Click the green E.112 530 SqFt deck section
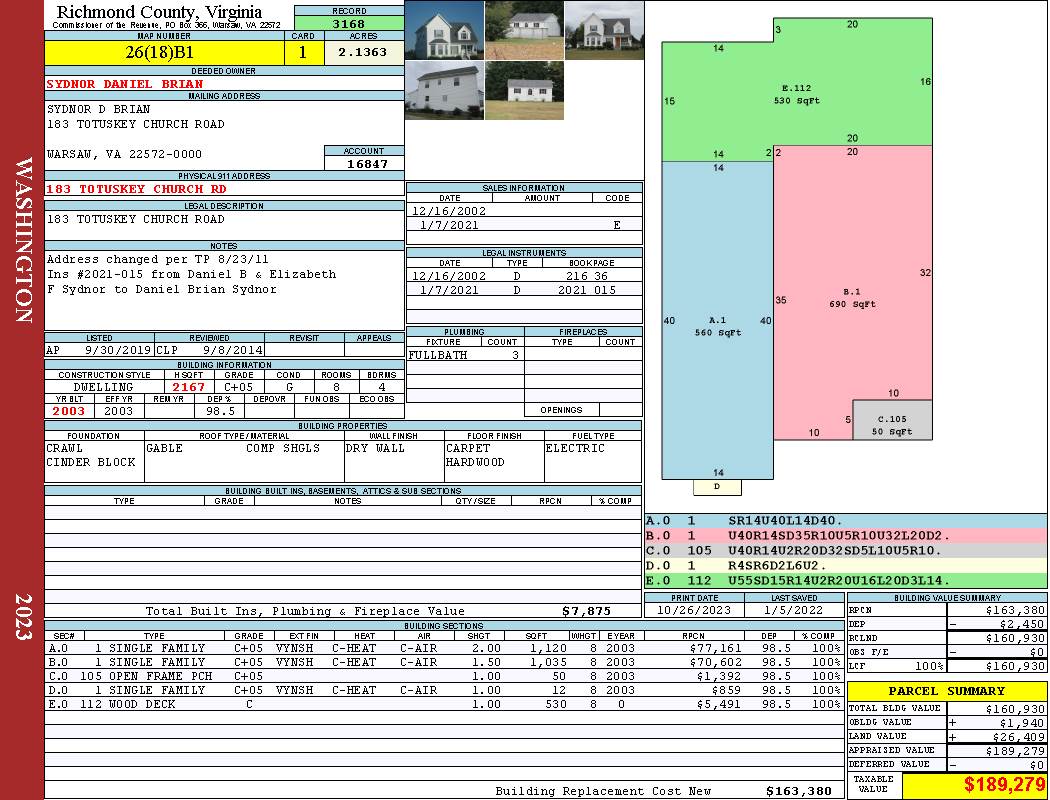Viewport: 1050px width, 800px height. [x=797, y=90]
